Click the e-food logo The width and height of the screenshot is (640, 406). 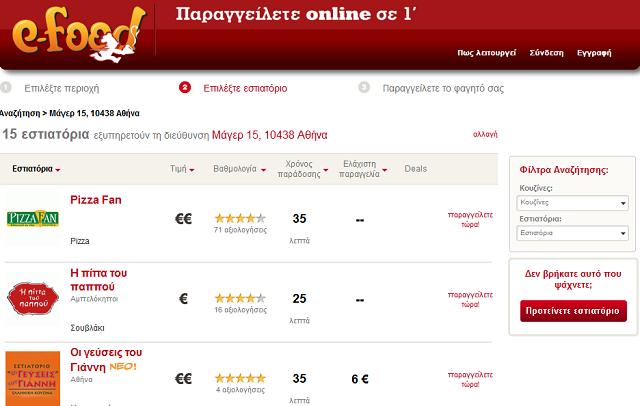coord(79,34)
